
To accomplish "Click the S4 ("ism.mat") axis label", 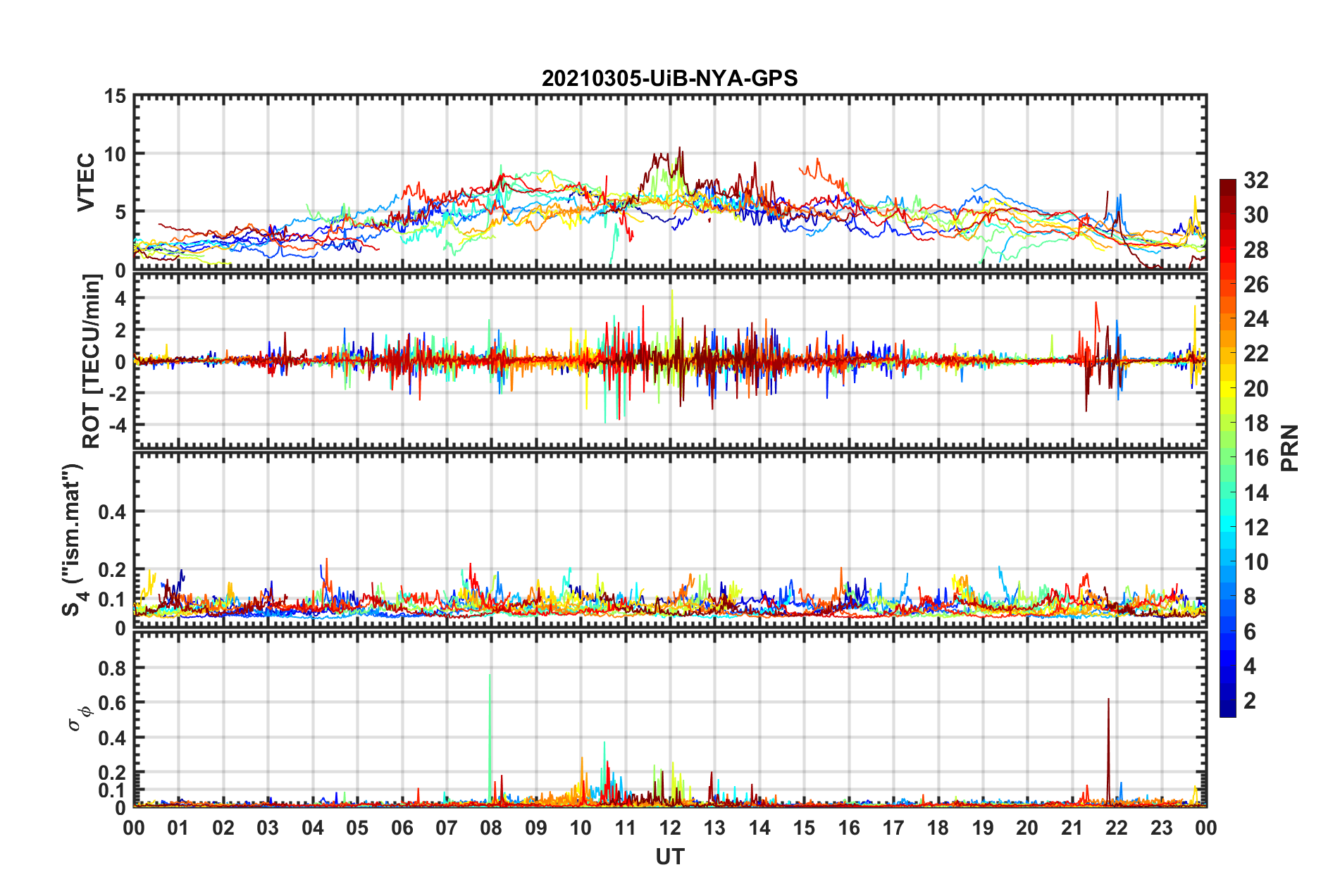I will 73,540.
